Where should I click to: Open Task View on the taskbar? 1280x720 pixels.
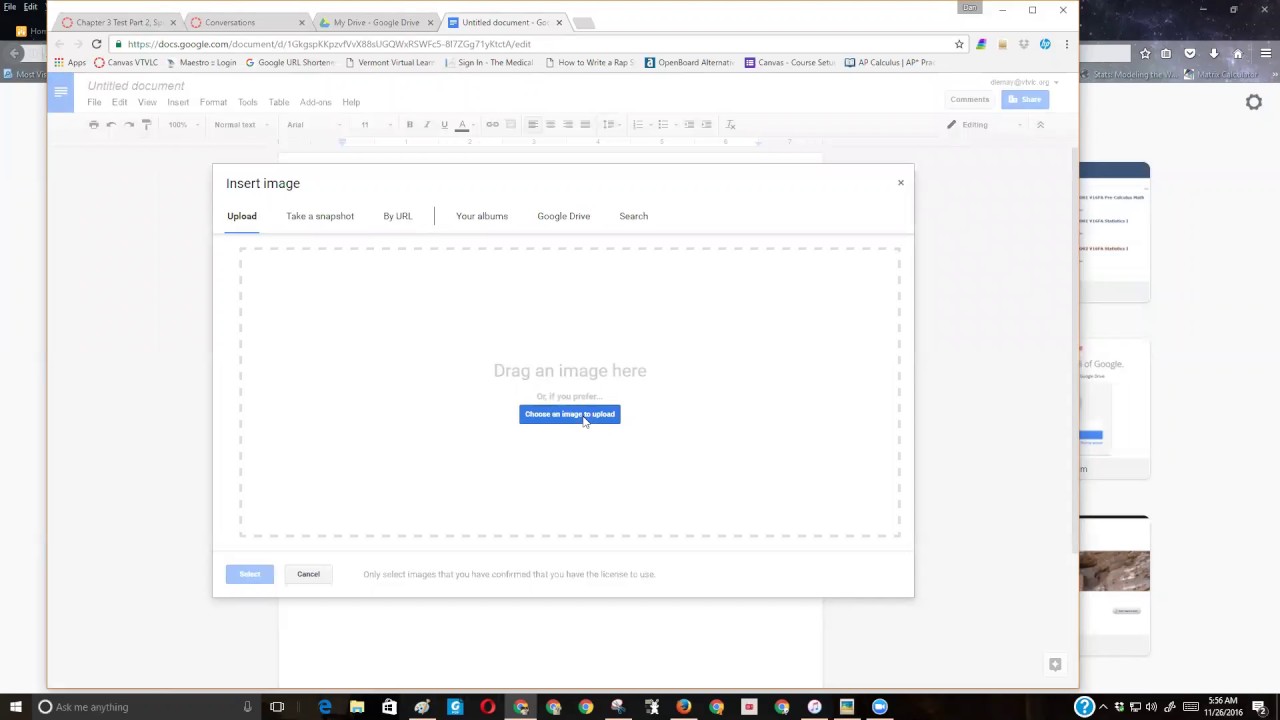pyautogui.click(x=277, y=707)
